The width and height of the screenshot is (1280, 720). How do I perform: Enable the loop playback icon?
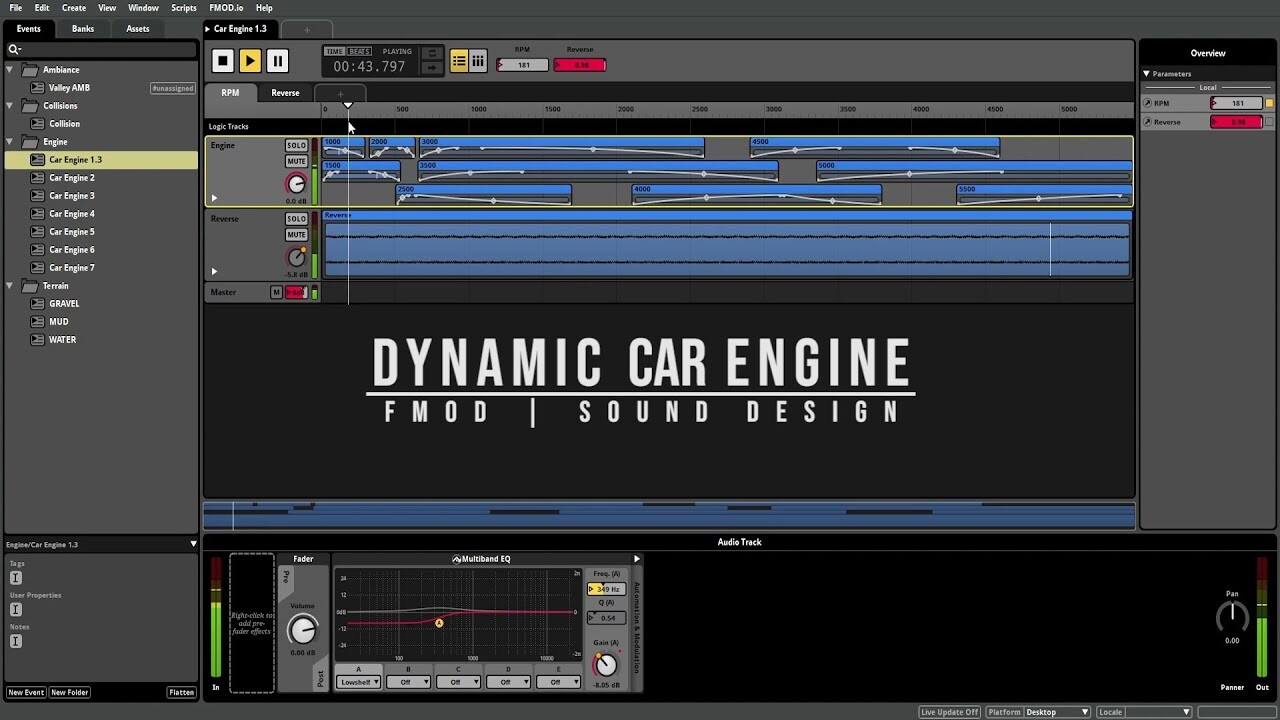pos(432,54)
